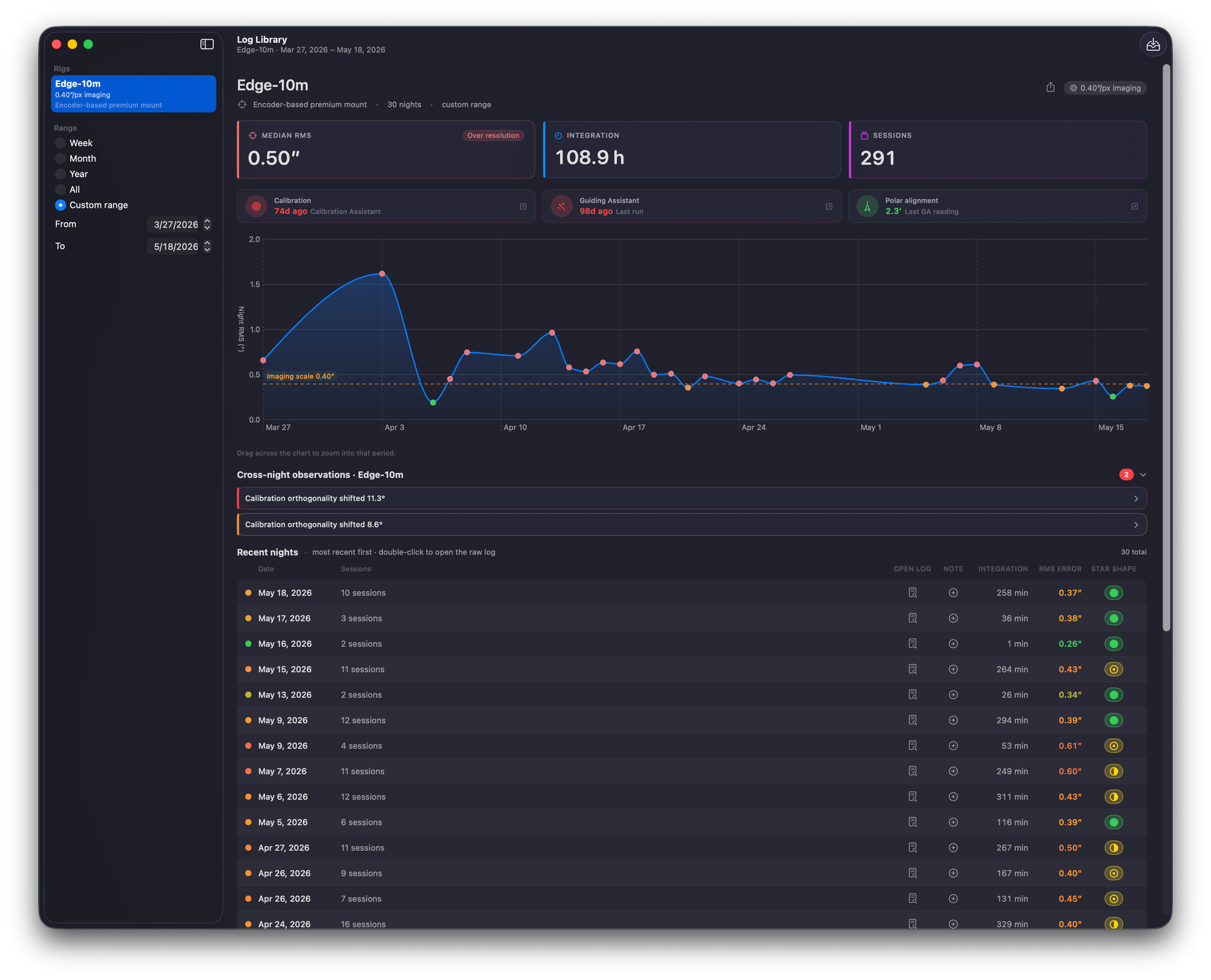Toggle the sidebar panel icon
The image size is (1211, 980).
click(x=207, y=44)
